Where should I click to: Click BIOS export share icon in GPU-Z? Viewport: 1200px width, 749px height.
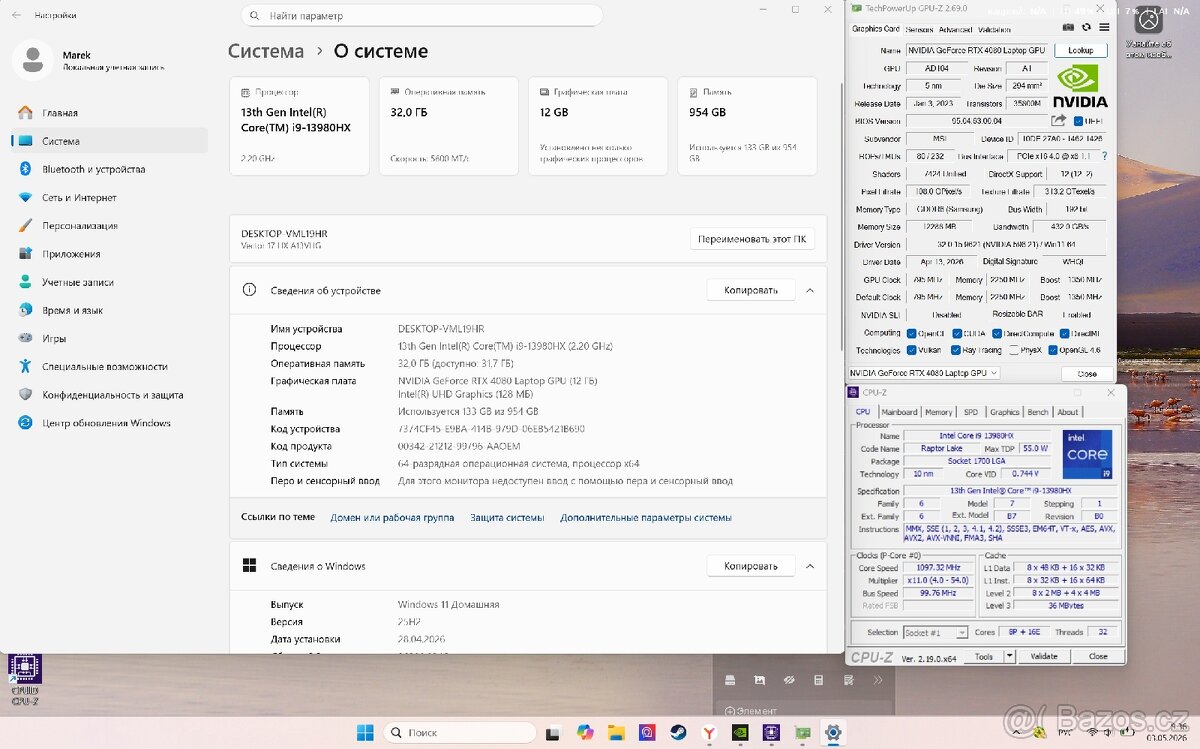[x=1058, y=121]
